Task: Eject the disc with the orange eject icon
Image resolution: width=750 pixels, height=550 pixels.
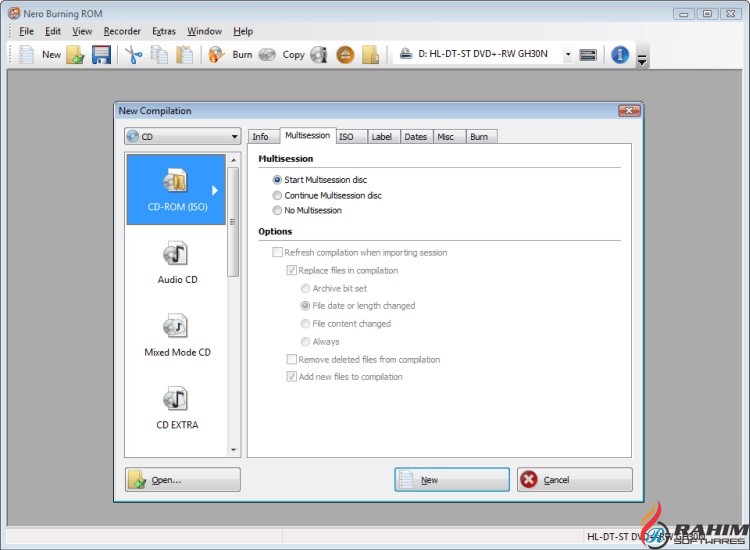Action: tap(345, 55)
